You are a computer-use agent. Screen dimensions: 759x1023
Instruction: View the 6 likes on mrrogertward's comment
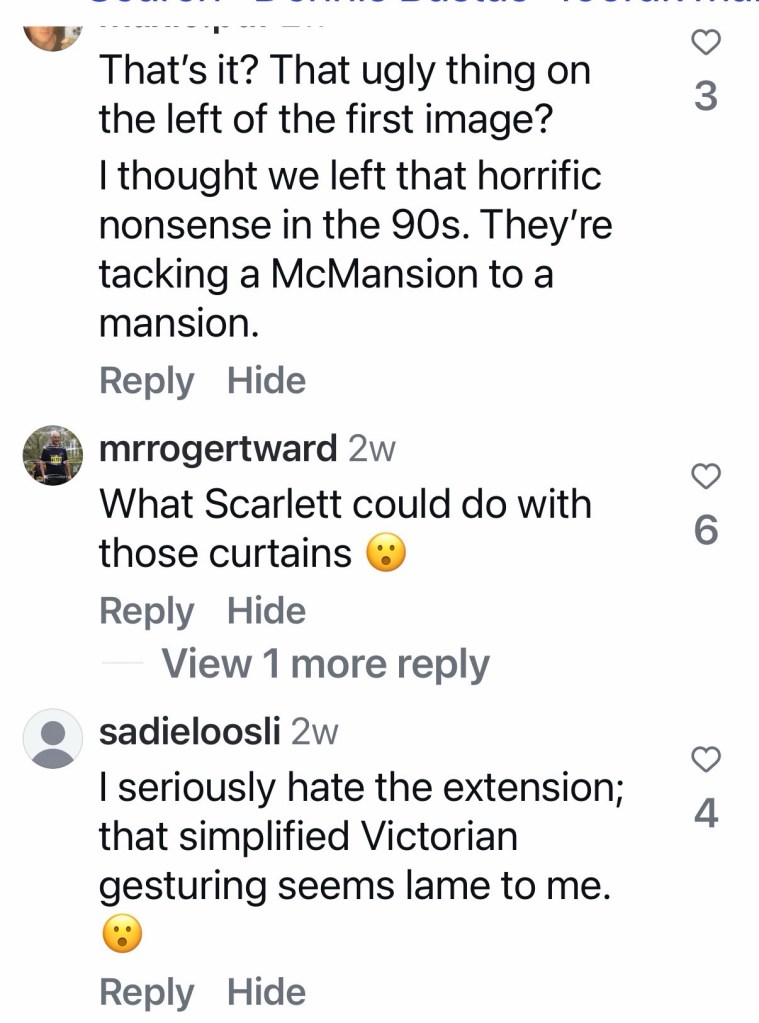pyautogui.click(x=706, y=531)
